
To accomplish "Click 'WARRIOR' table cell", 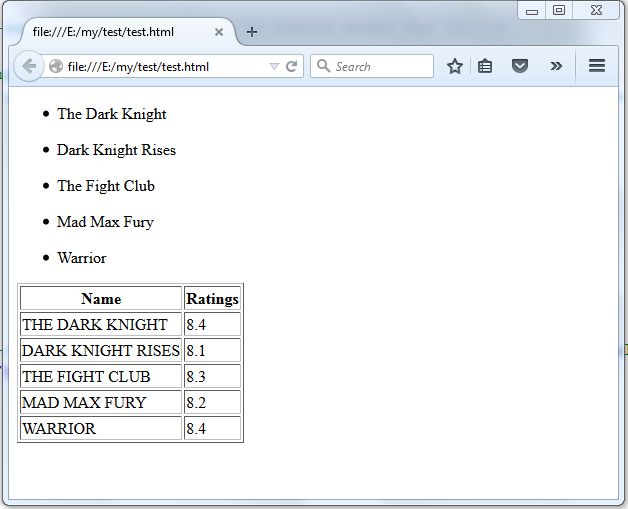I will tap(101, 429).
